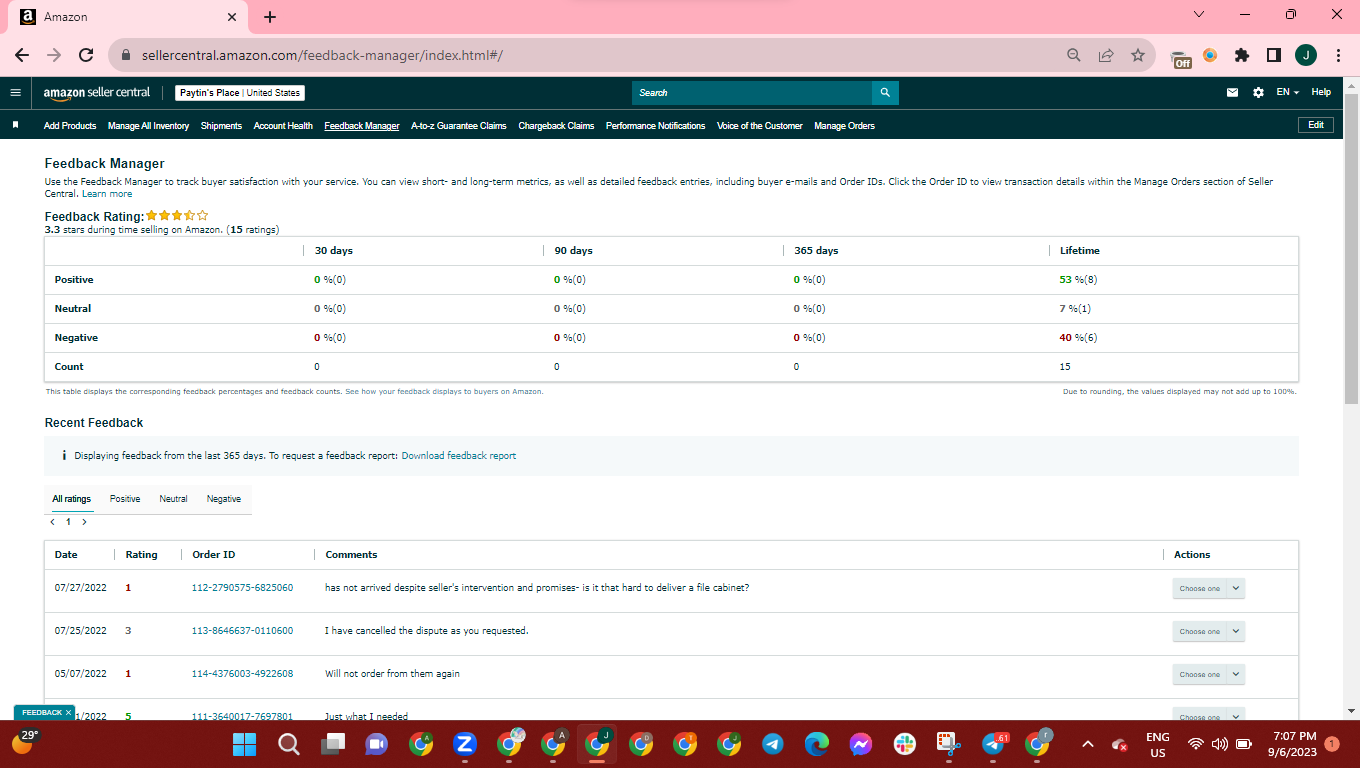Viewport: 1360px width, 768px height.
Task: Open the Windows Start menu
Action: [x=245, y=744]
